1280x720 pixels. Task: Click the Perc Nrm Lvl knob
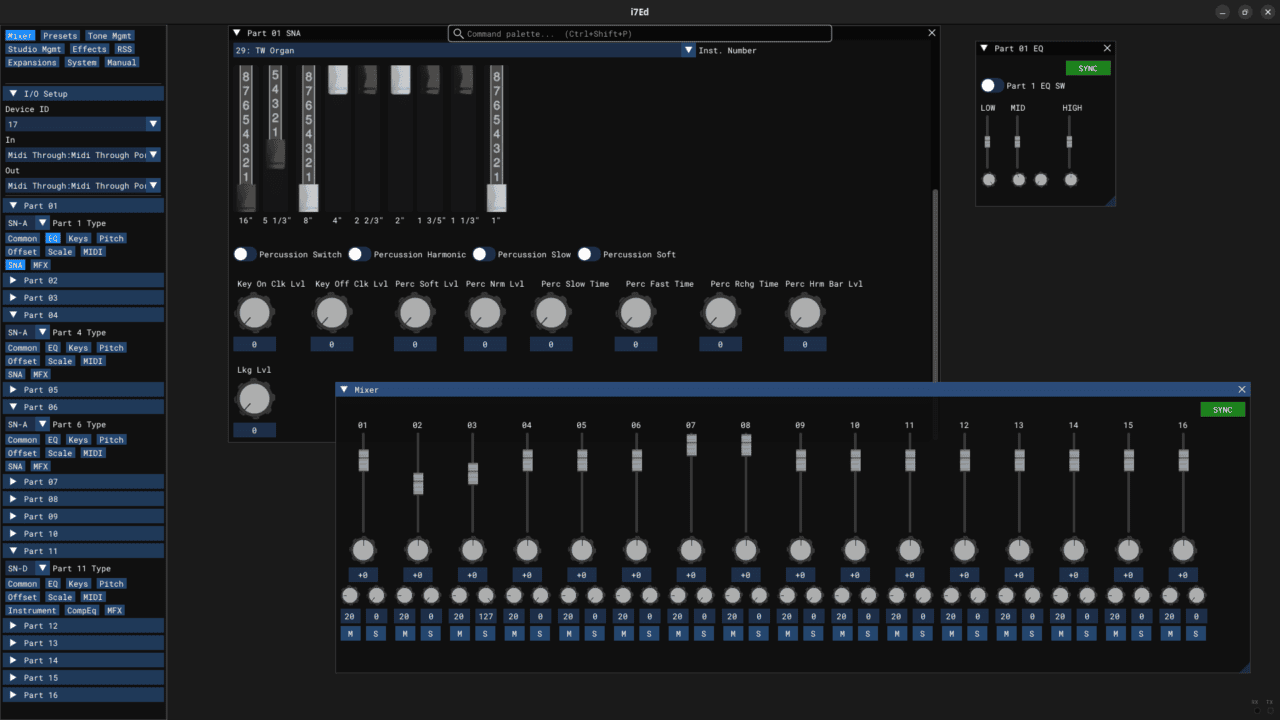pyautogui.click(x=484, y=314)
